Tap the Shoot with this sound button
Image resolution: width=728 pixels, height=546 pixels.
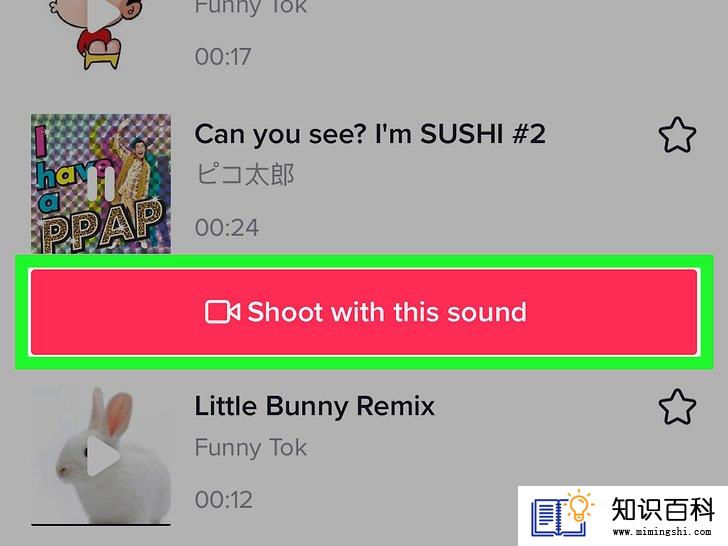[x=364, y=312]
